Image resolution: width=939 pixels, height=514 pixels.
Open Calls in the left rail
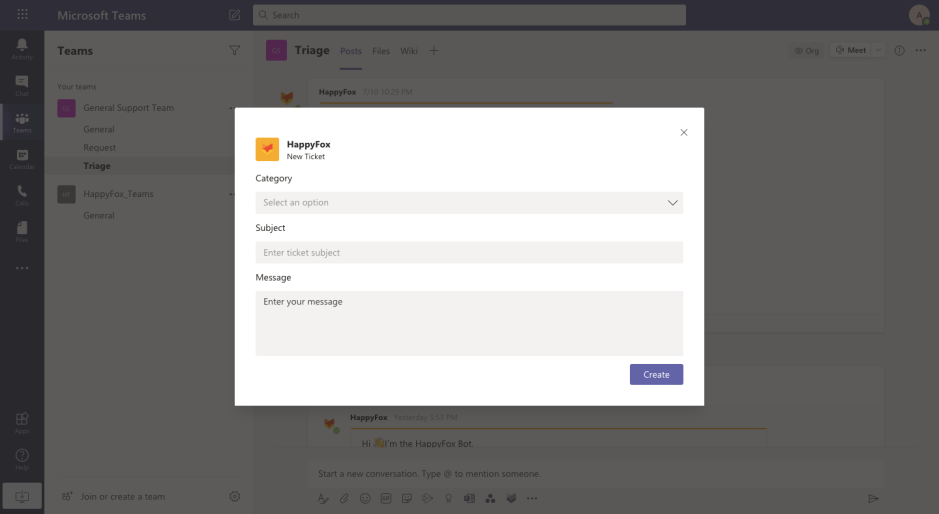pyautogui.click(x=22, y=195)
